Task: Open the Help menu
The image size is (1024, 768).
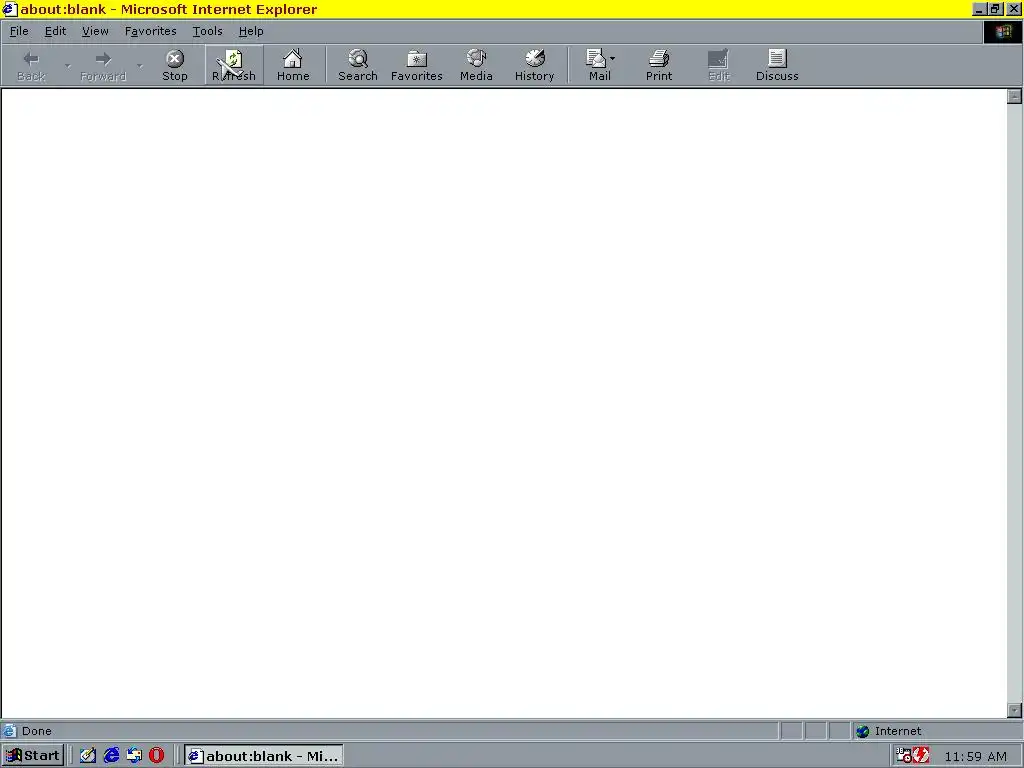Action: pos(251,31)
